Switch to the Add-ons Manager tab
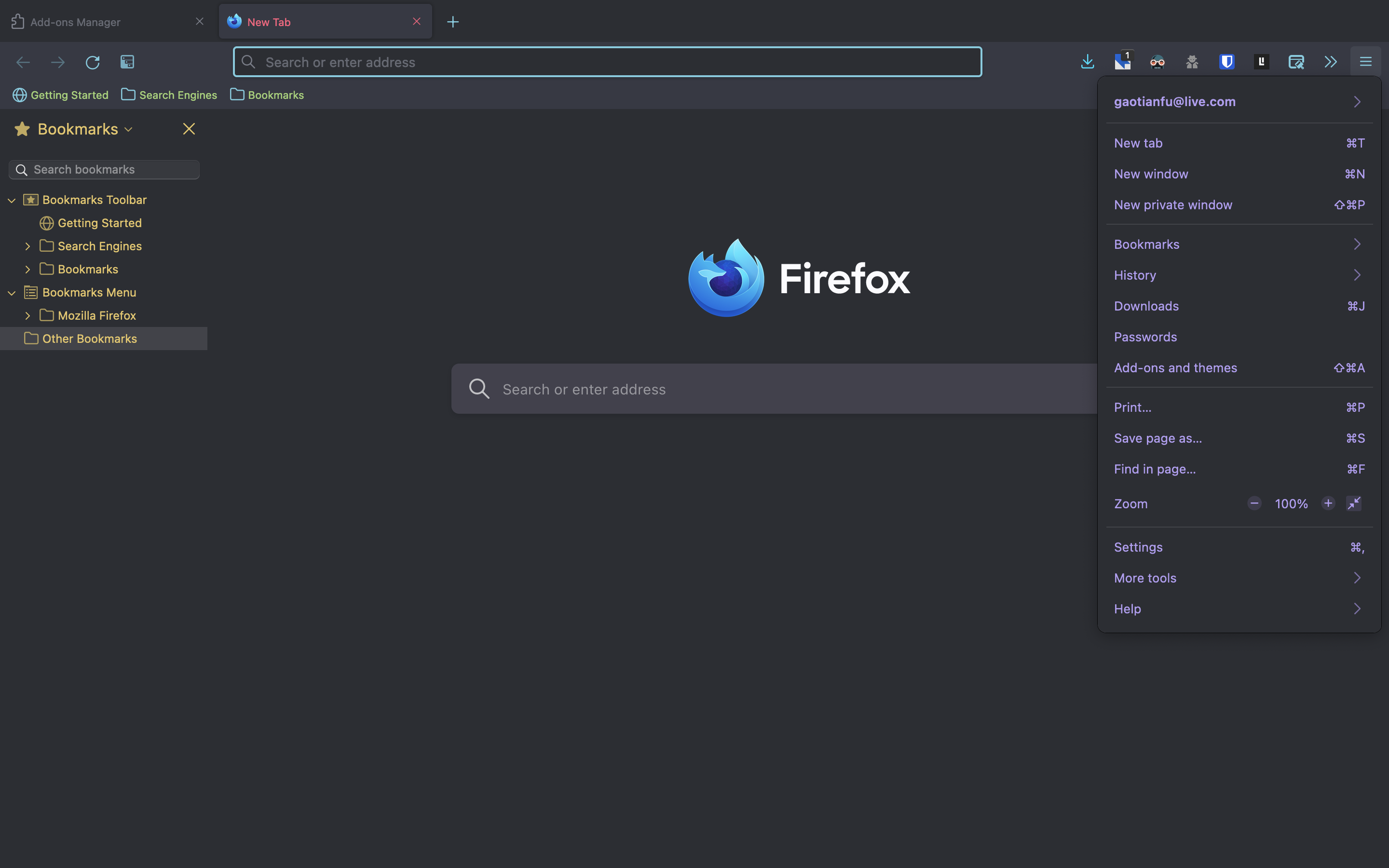Image resolution: width=1389 pixels, height=868 pixels. click(109, 22)
